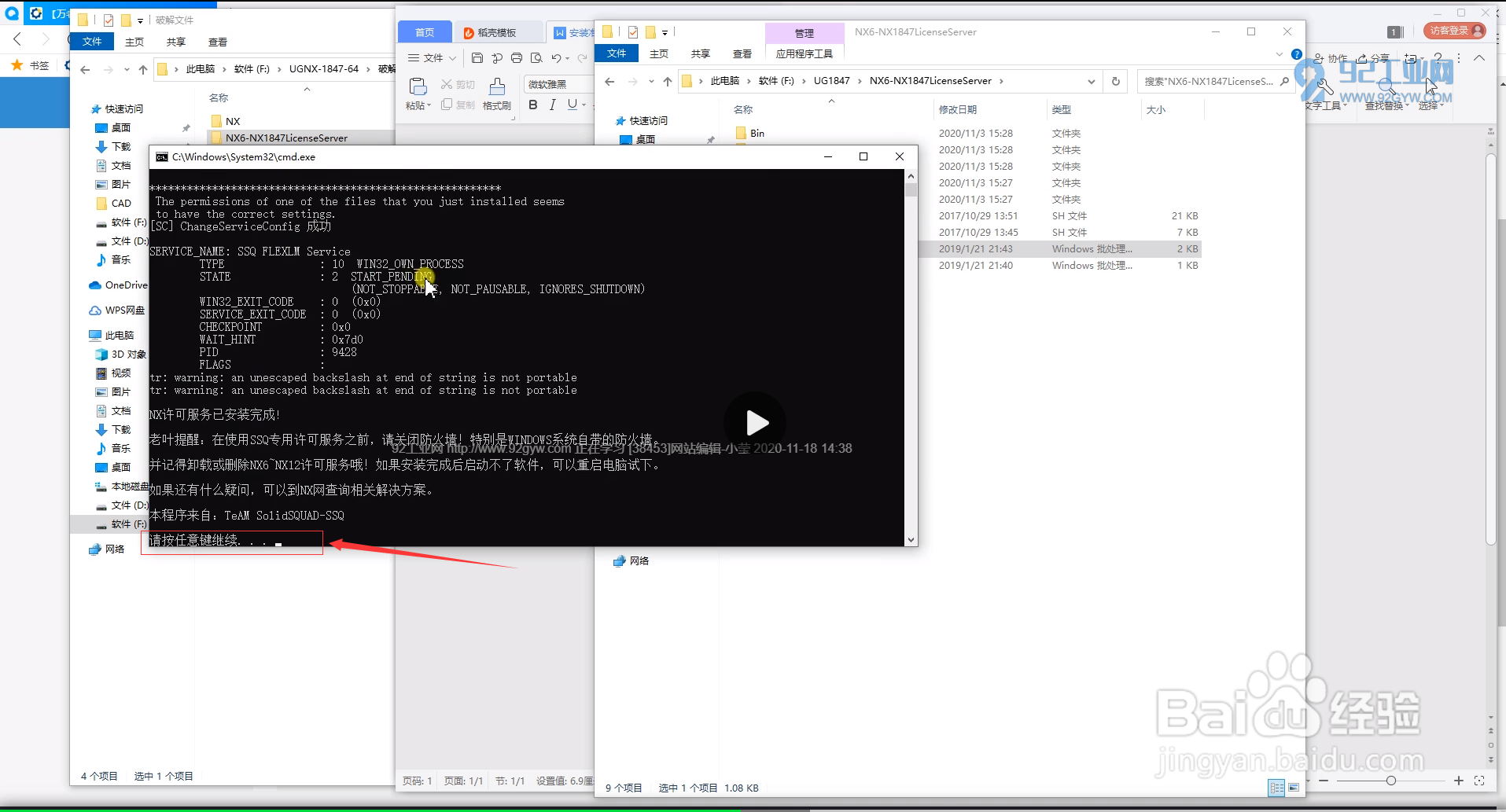This screenshot has width=1506, height=812.
Task: Open the address history dropdown in the LicenseServer Explorer
Action: (1091, 81)
